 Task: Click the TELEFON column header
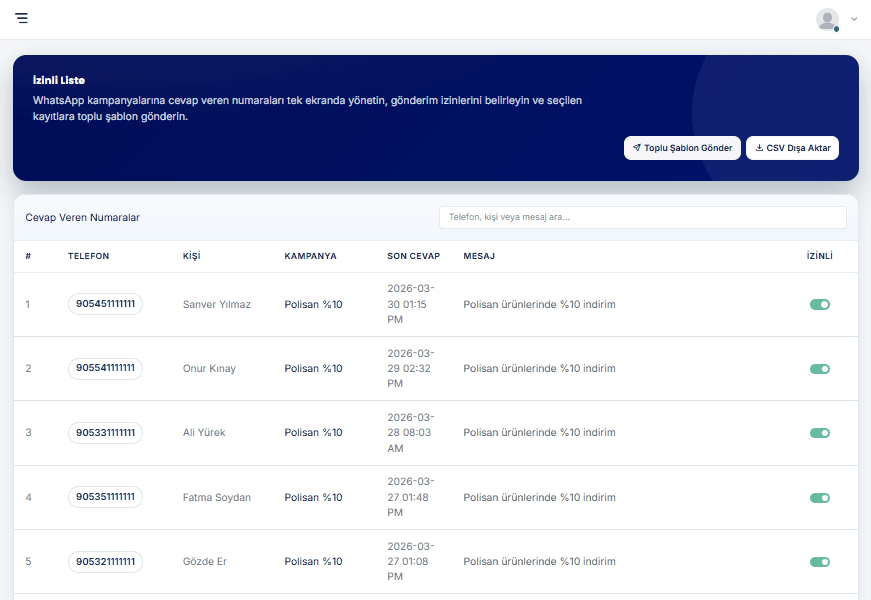click(x=88, y=256)
